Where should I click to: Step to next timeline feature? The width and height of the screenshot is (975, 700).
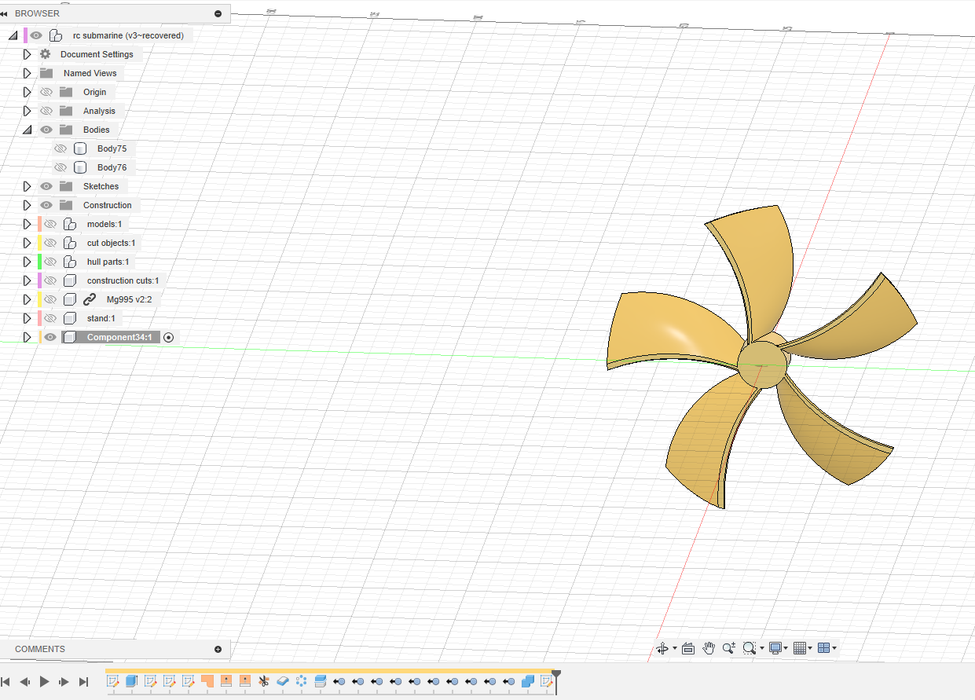63,682
